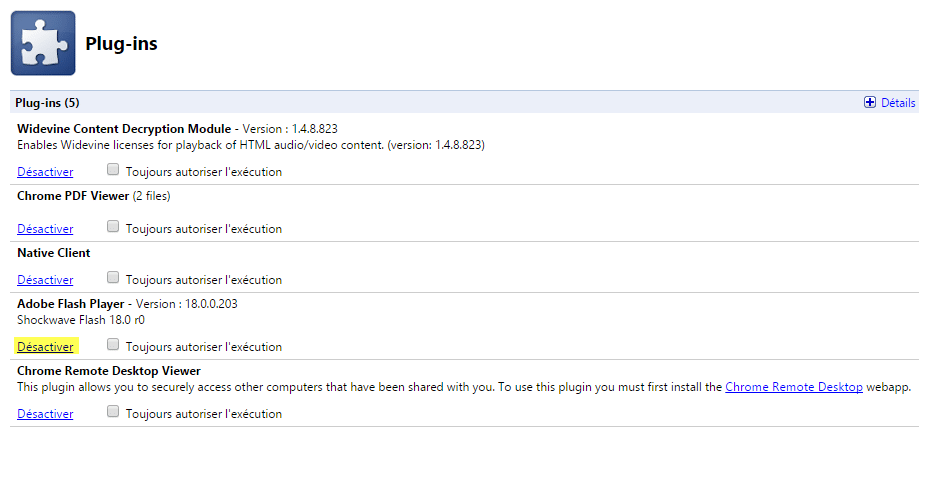This screenshot has height=491, width=929.
Task: Enable always-allow checkbox for Widevine module
Action: click(113, 170)
